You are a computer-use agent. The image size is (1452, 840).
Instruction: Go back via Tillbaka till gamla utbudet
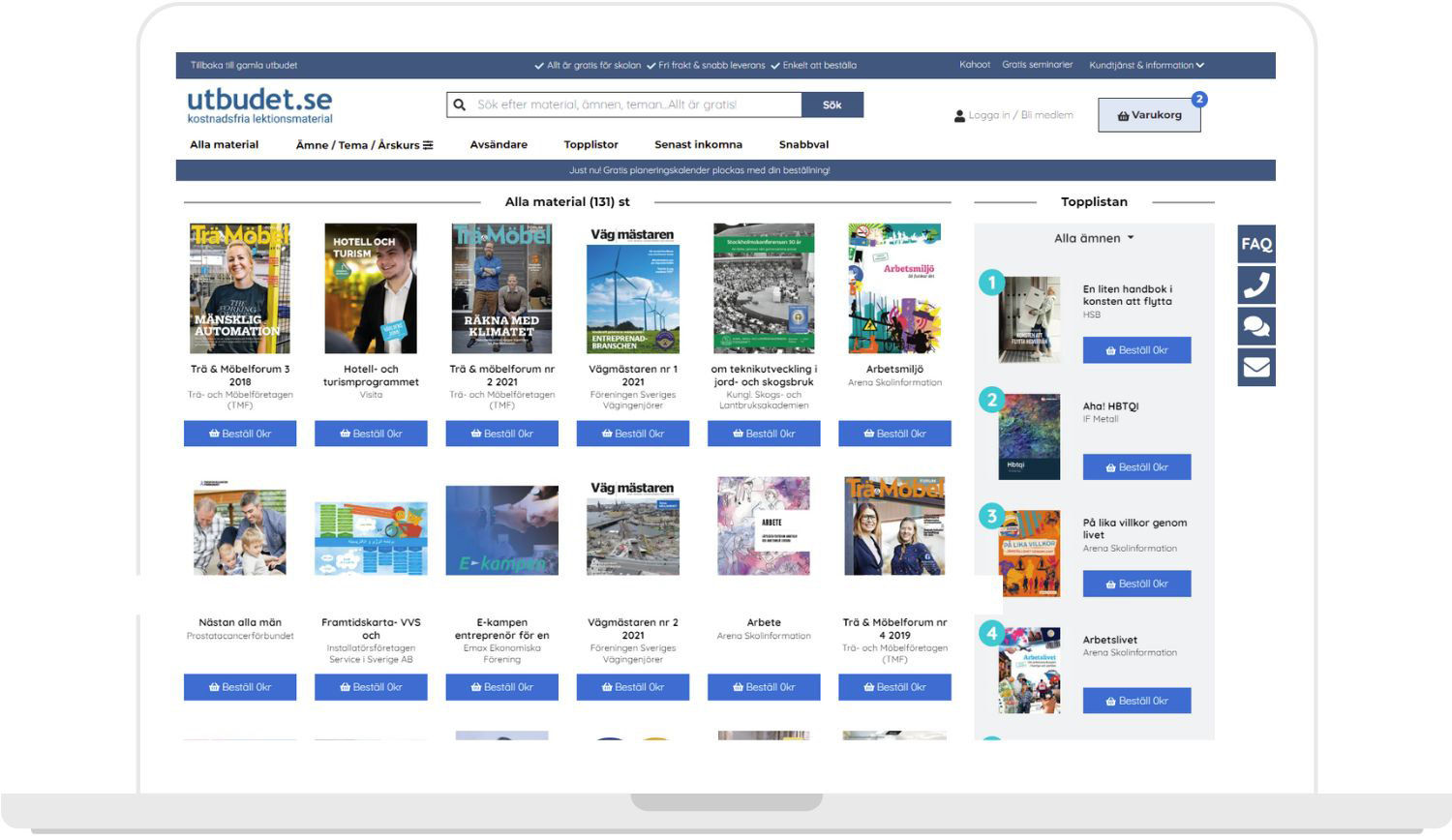click(244, 66)
